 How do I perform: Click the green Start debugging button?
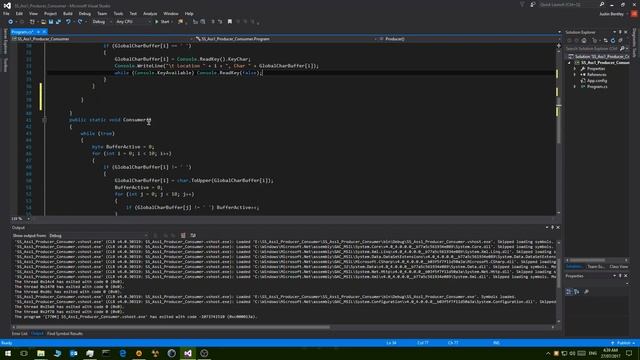click(162, 22)
